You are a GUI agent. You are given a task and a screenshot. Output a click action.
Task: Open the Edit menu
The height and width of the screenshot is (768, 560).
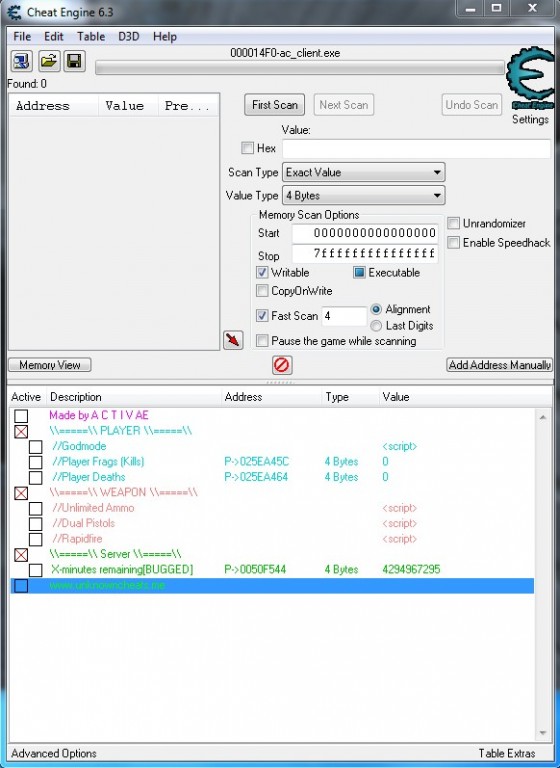pos(53,37)
